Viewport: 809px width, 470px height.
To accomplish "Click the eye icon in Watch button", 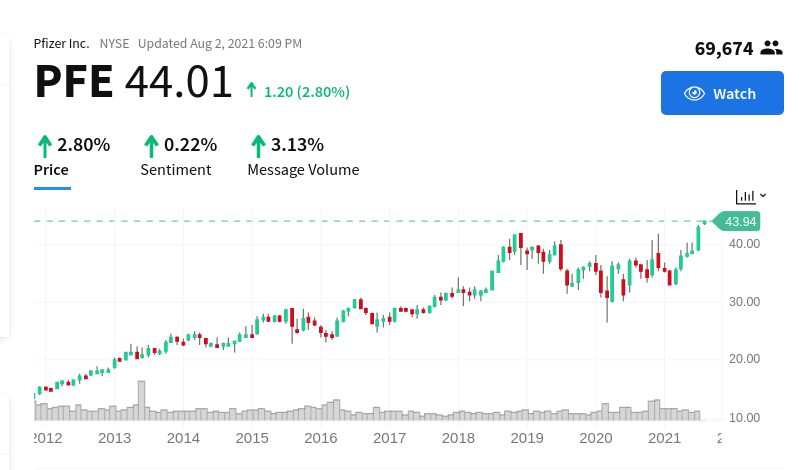I will [x=694, y=93].
